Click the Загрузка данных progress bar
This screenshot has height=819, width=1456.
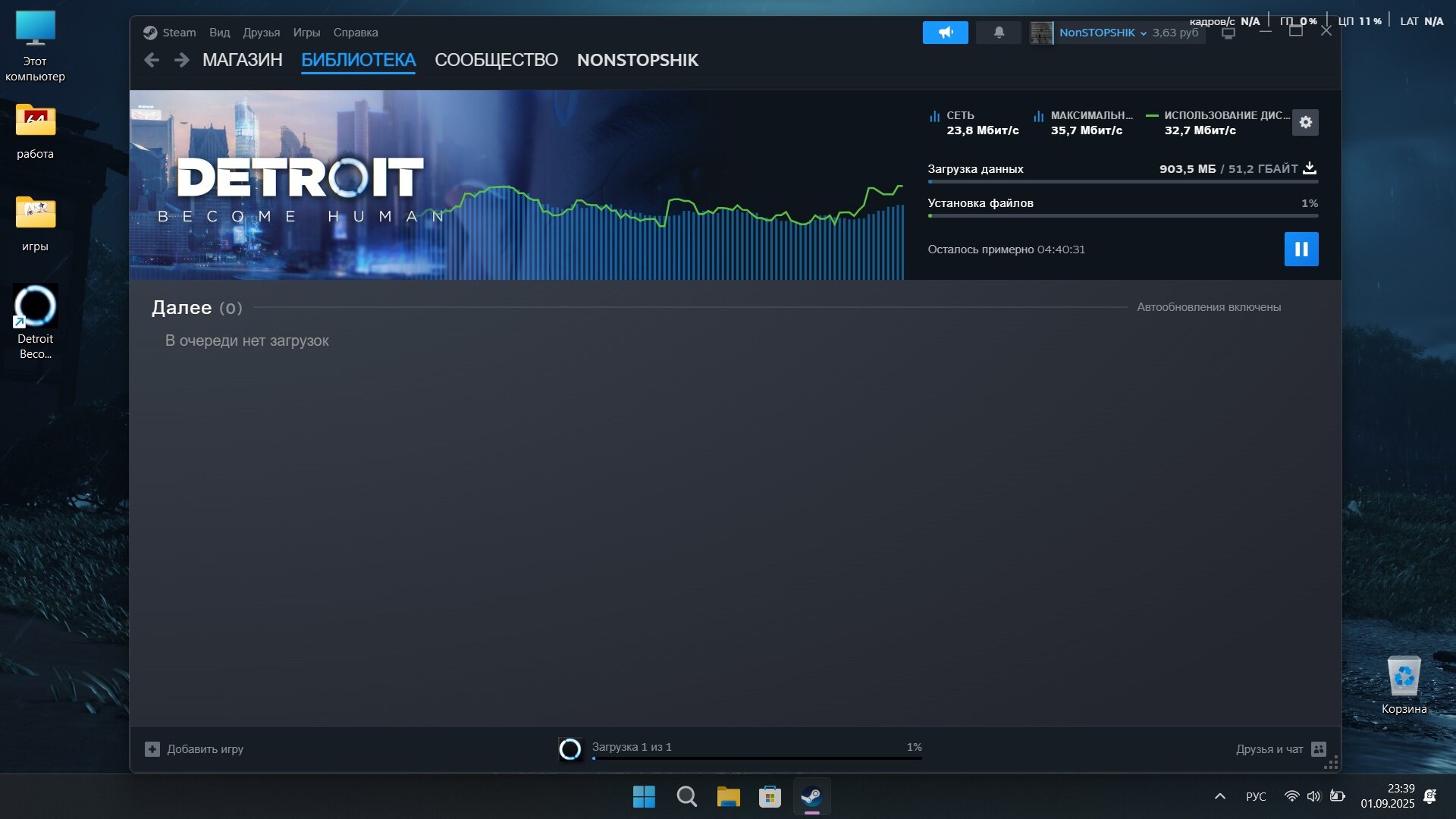pyautogui.click(x=1122, y=181)
